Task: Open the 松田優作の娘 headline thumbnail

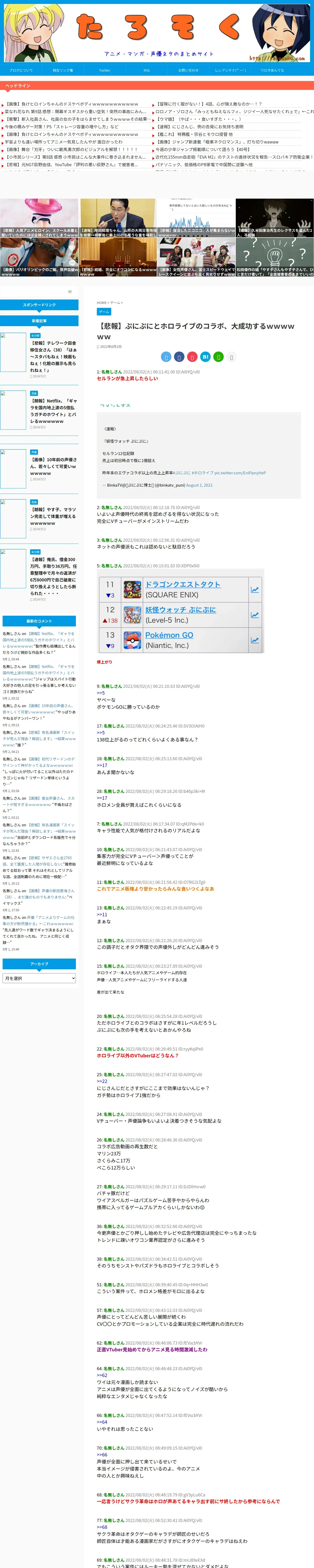Action: tap(275, 257)
